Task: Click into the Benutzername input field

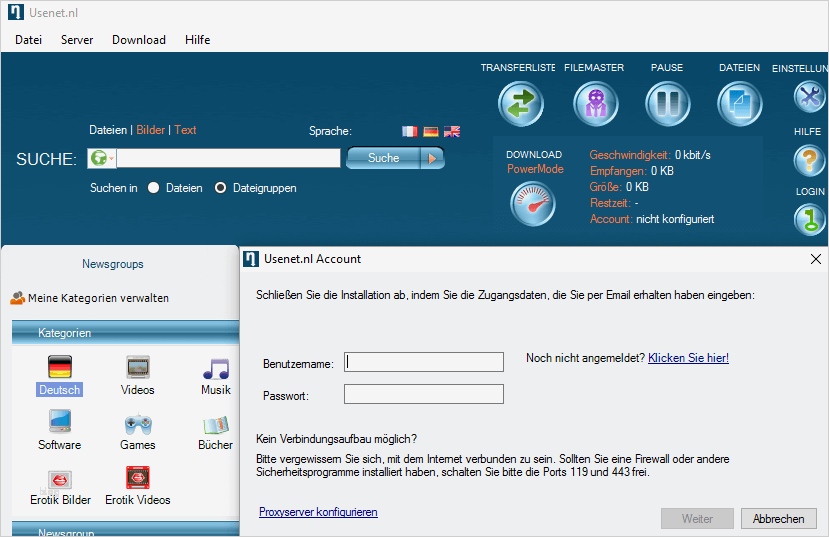Action: click(424, 362)
